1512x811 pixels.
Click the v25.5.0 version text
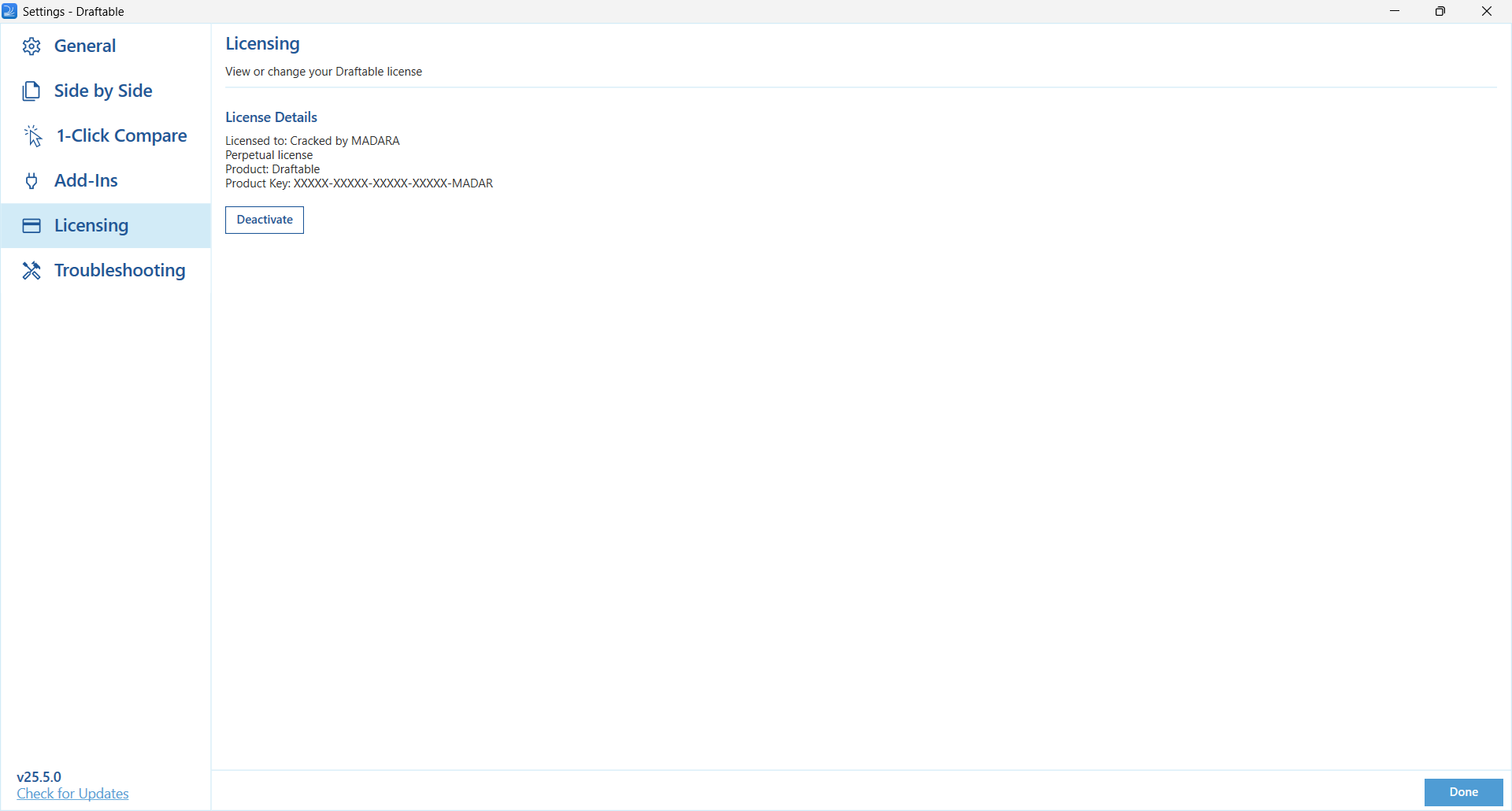click(39, 776)
